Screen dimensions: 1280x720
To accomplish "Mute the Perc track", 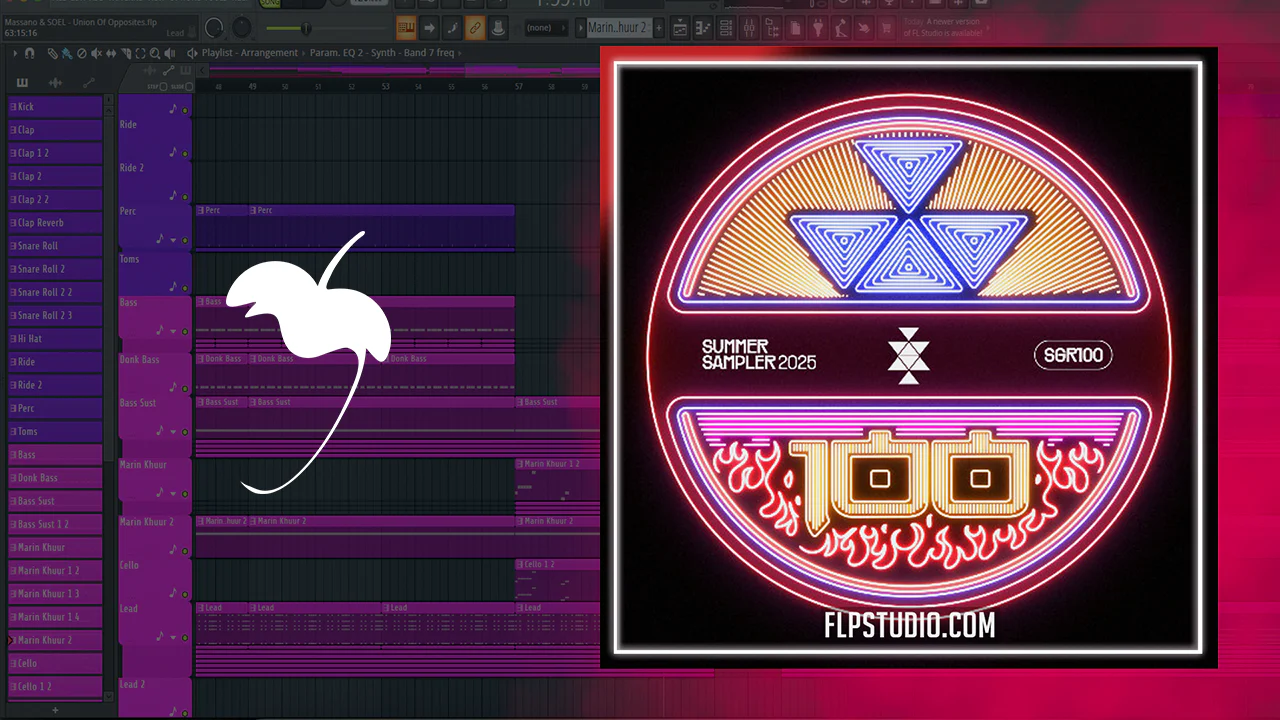I will coord(185,240).
